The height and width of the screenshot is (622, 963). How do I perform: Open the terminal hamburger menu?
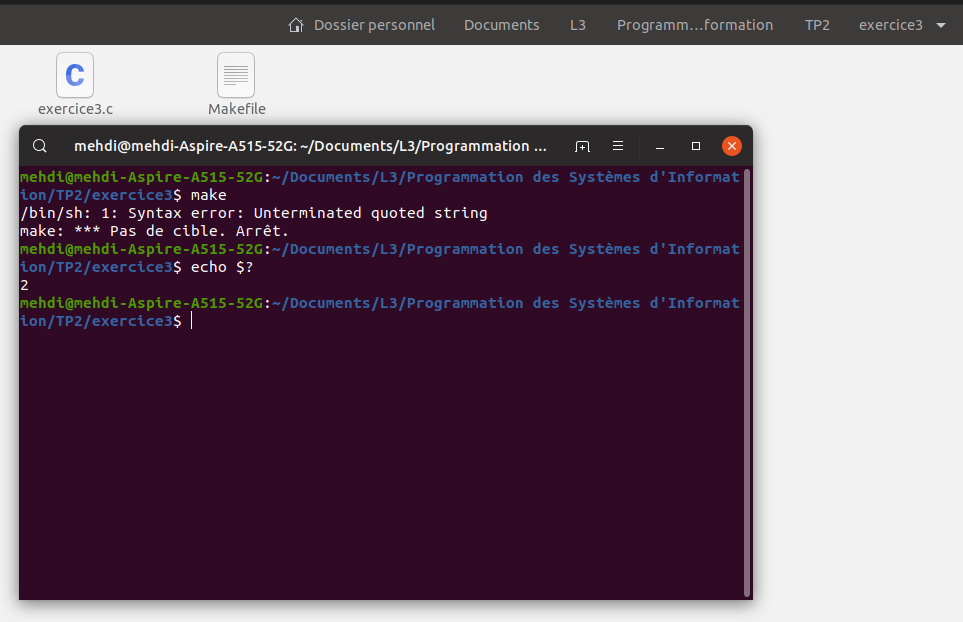(x=618, y=146)
